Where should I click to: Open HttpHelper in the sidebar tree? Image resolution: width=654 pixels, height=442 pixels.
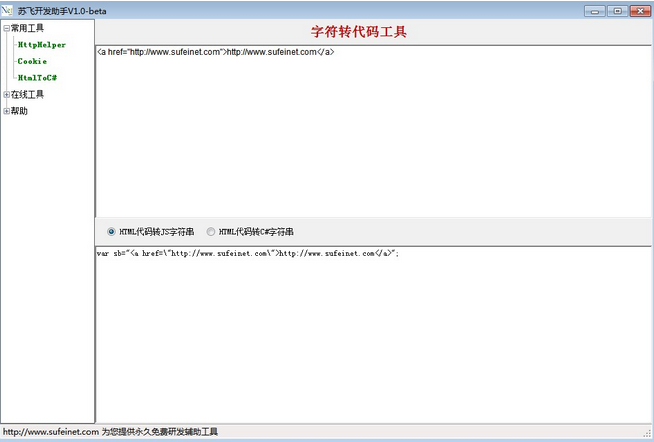click(x=41, y=44)
